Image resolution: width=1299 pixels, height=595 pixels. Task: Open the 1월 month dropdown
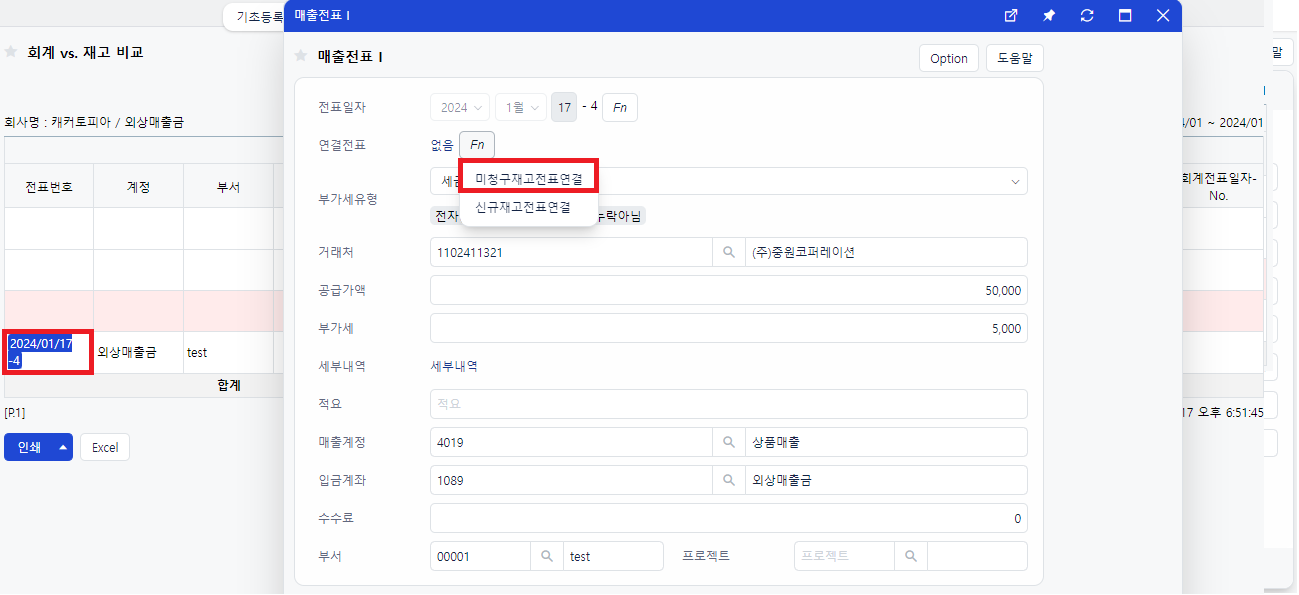click(x=521, y=107)
